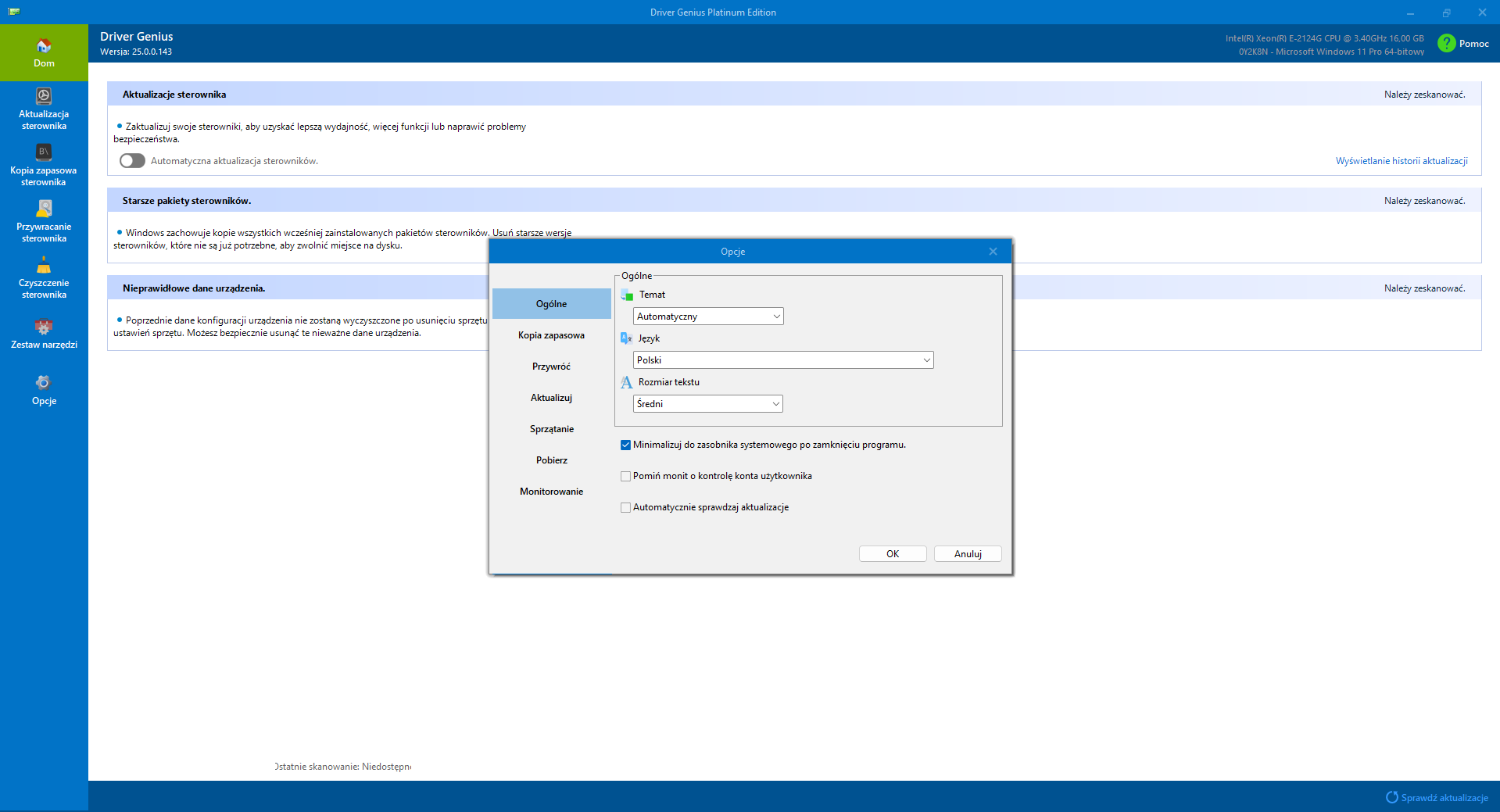Switch to Sprzątanie options tab
This screenshot has height=812, width=1500.
pos(552,429)
